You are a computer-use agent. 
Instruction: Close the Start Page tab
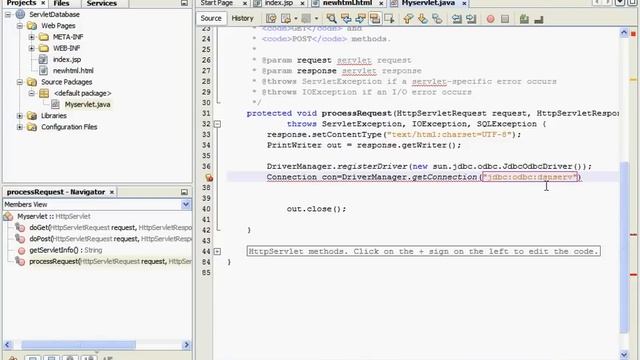coord(245,3)
